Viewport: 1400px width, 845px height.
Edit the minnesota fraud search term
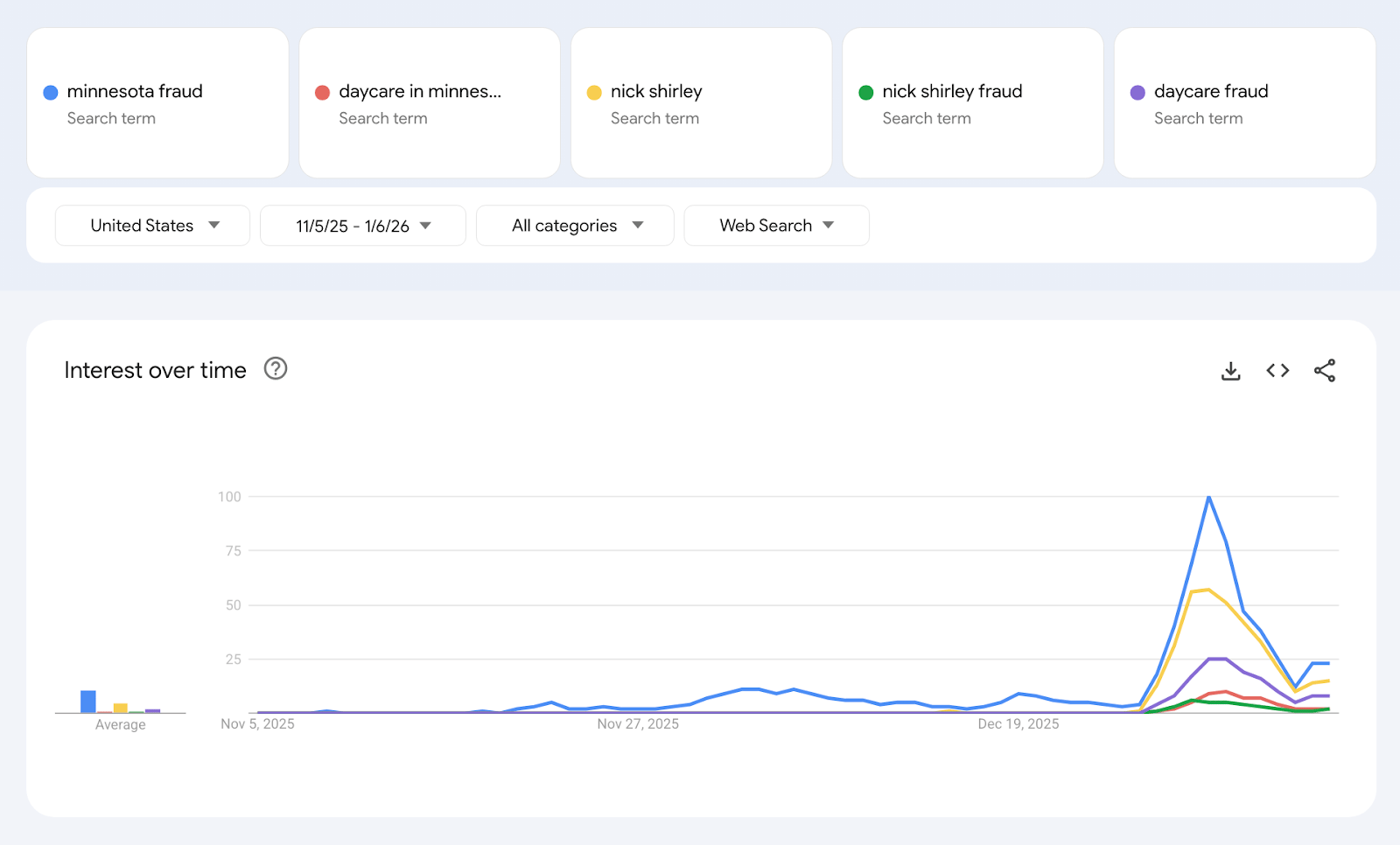click(135, 92)
